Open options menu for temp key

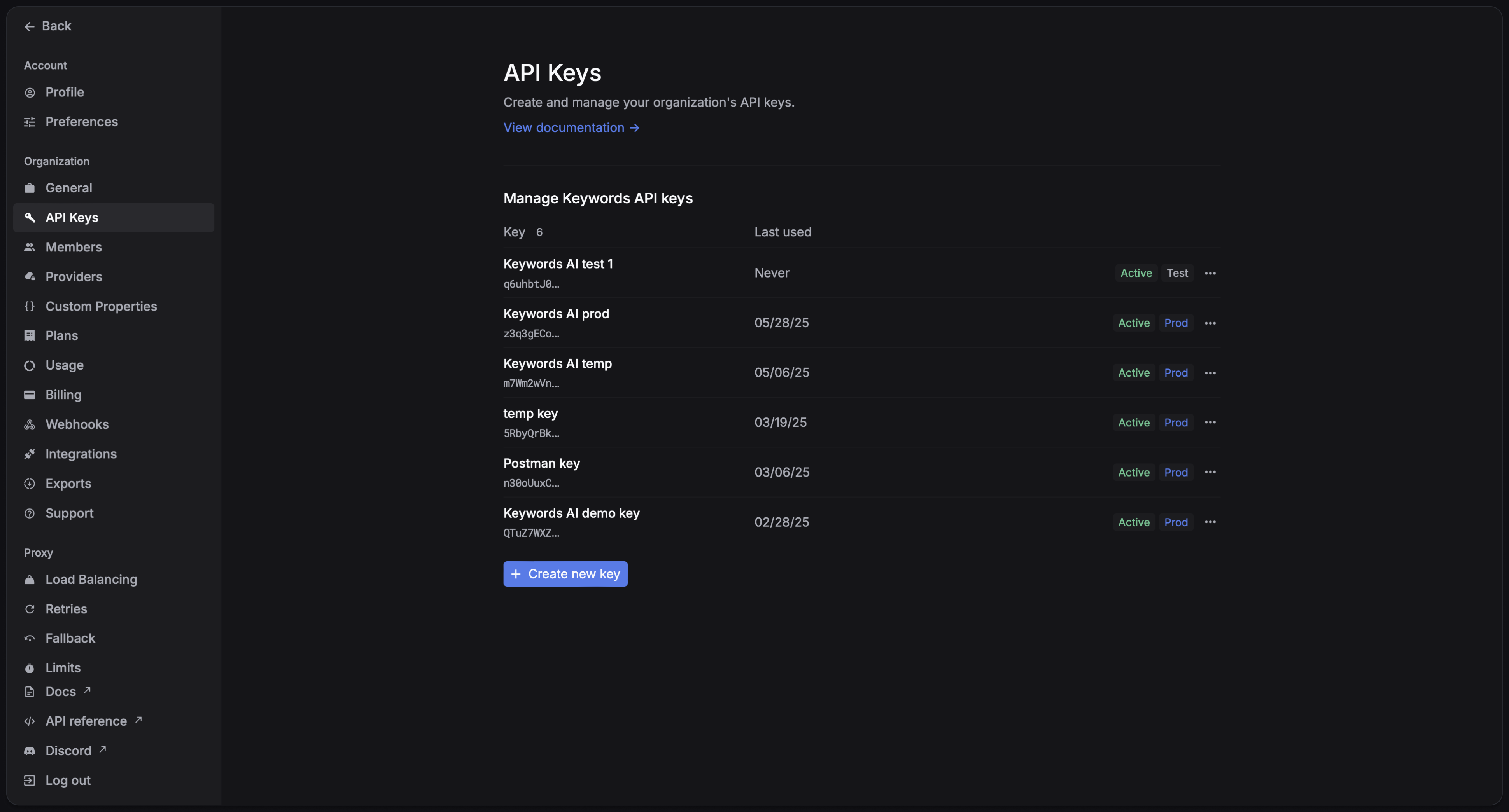click(1210, 423)
